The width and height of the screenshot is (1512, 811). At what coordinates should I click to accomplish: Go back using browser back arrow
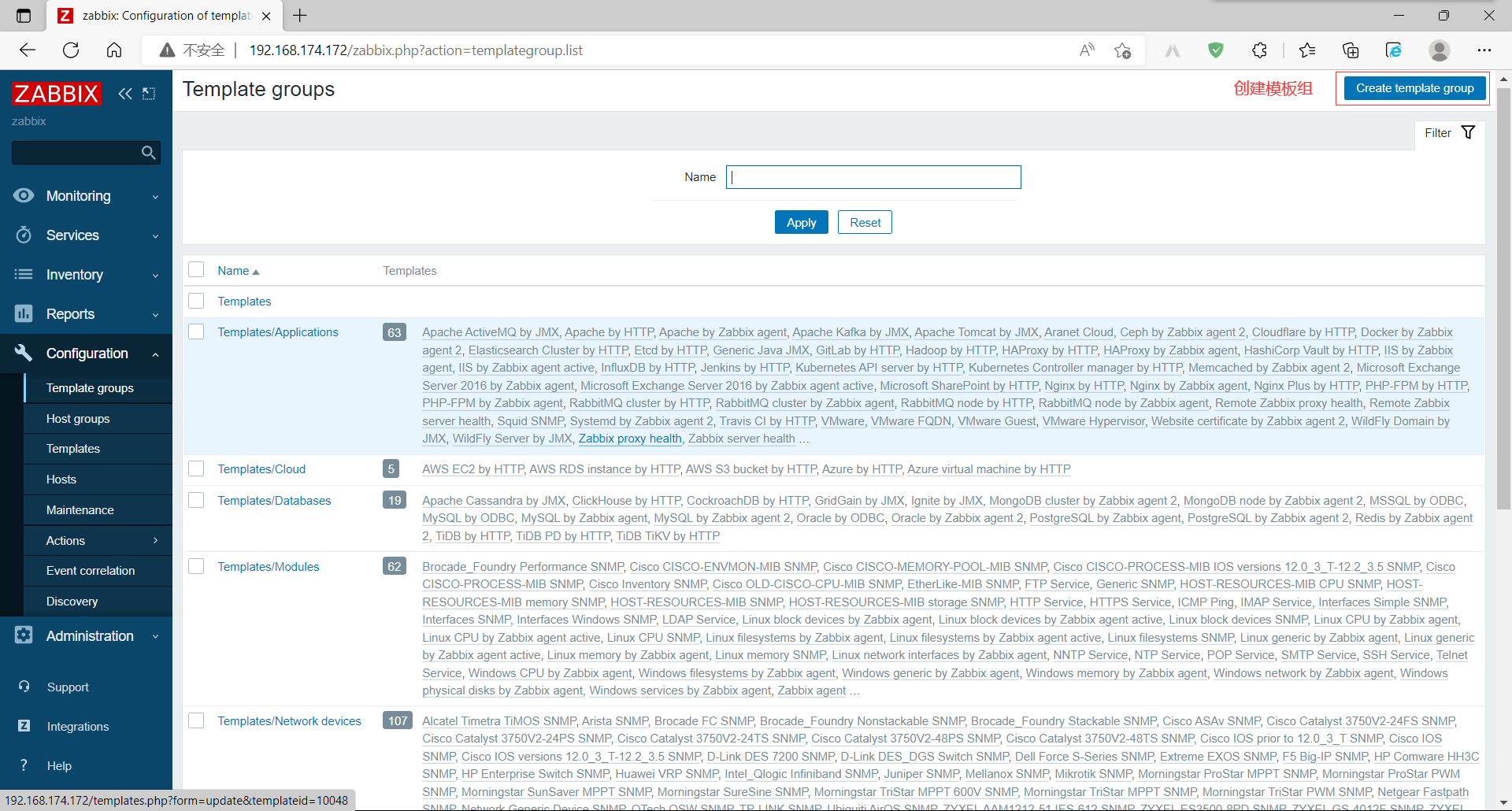[28, 50]
